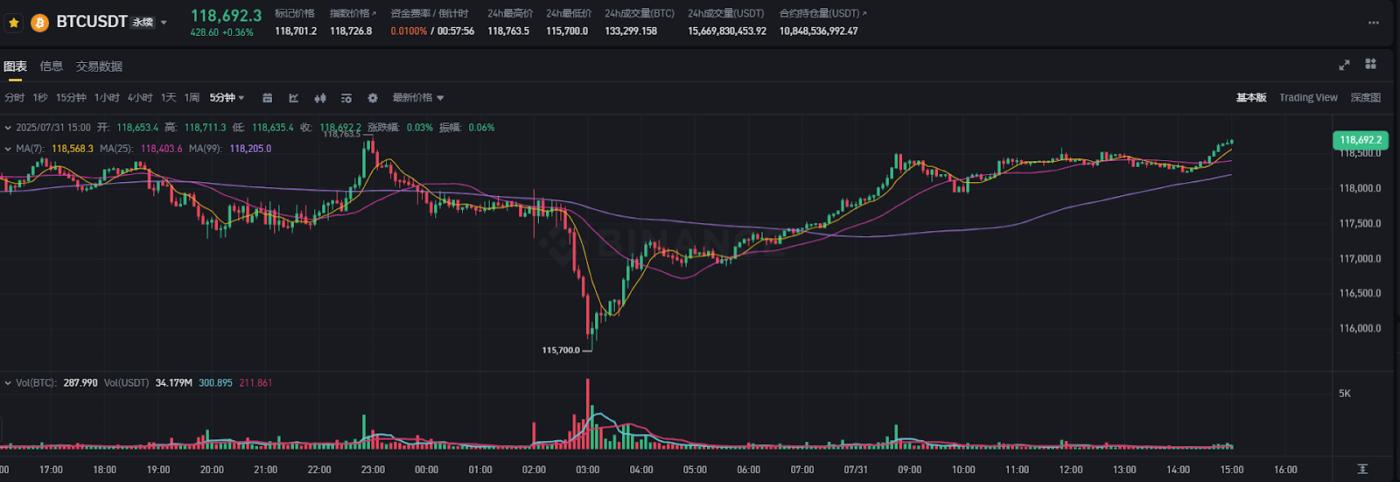Change candlestick chart style icon
This screenshot has height=482, width=1400.
coord(321,98)
